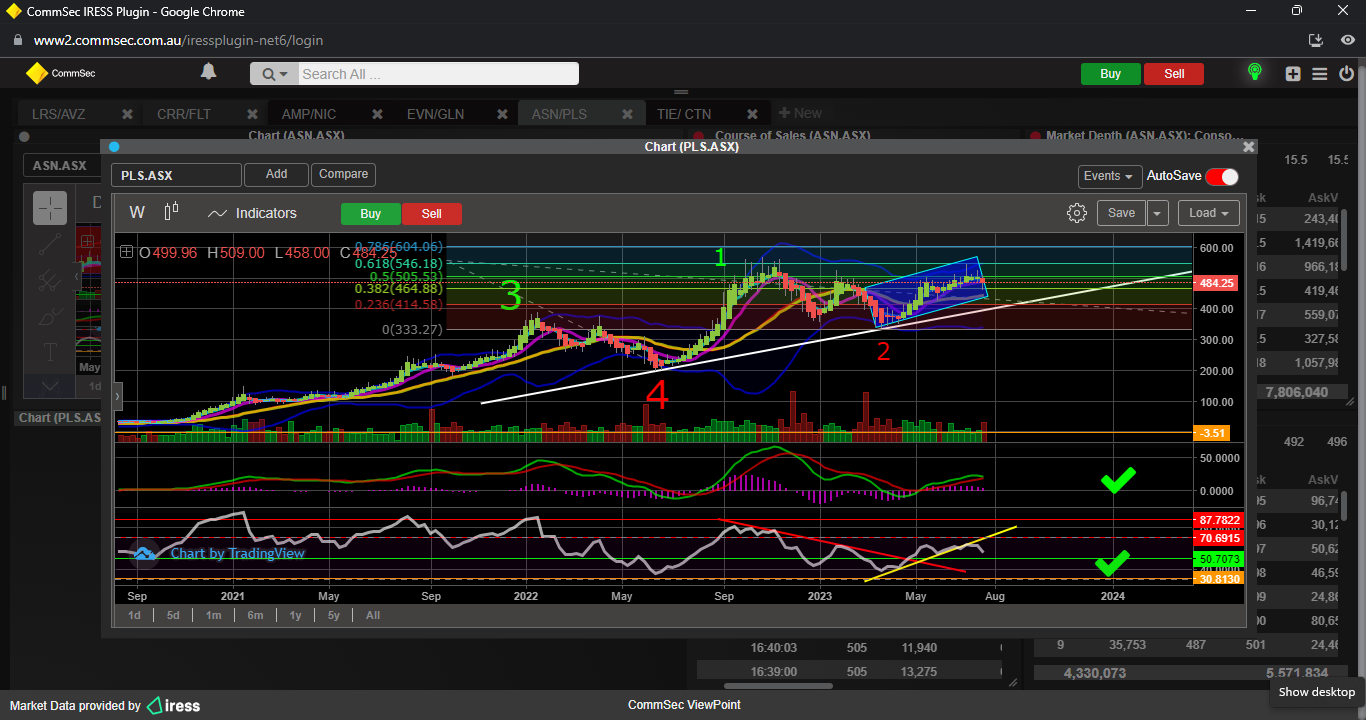Click the chart settings gear icon
Screen dimensions: 1366x720
(1076, 213)
